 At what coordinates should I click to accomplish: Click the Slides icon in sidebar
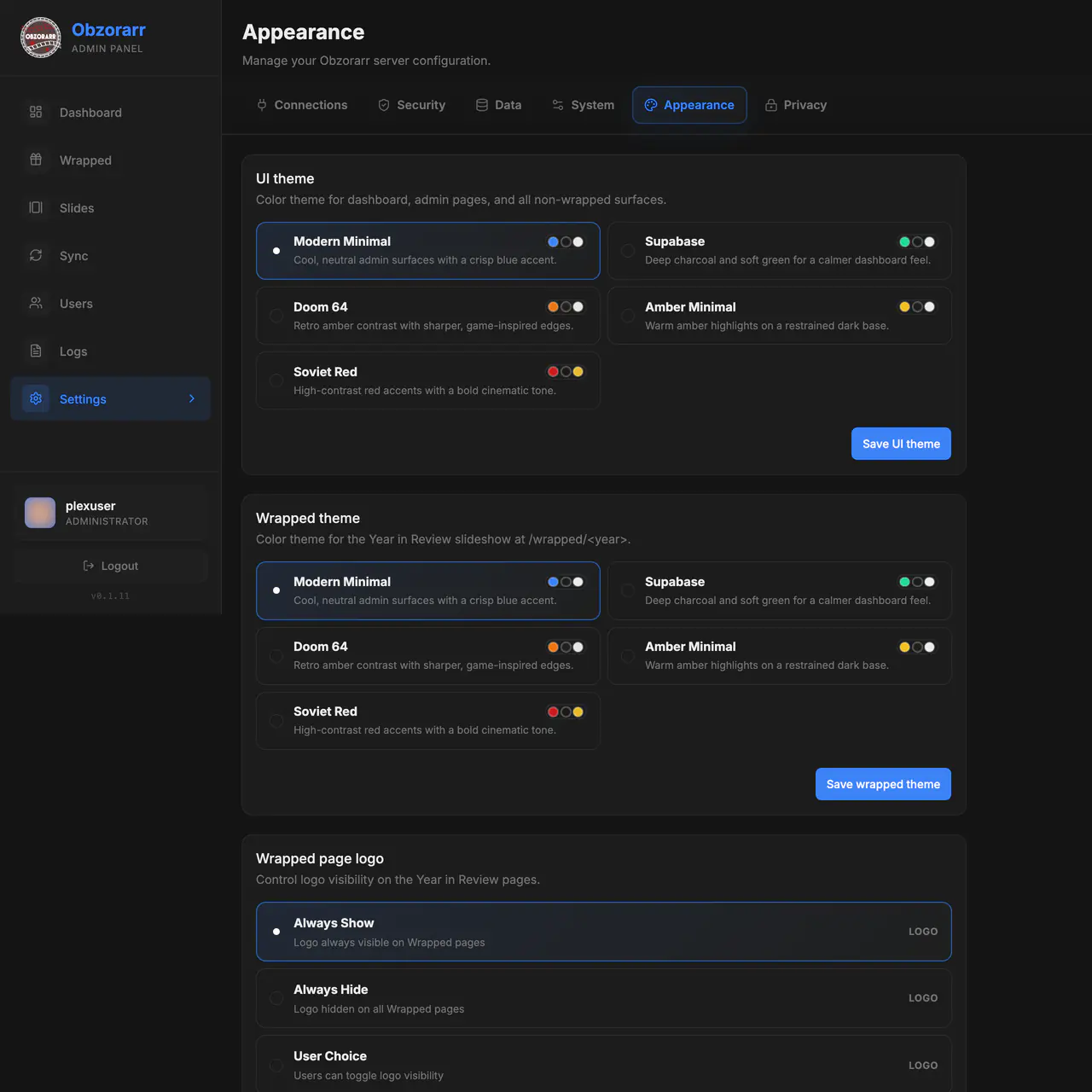pyautogui.click(x=36, y=207)
